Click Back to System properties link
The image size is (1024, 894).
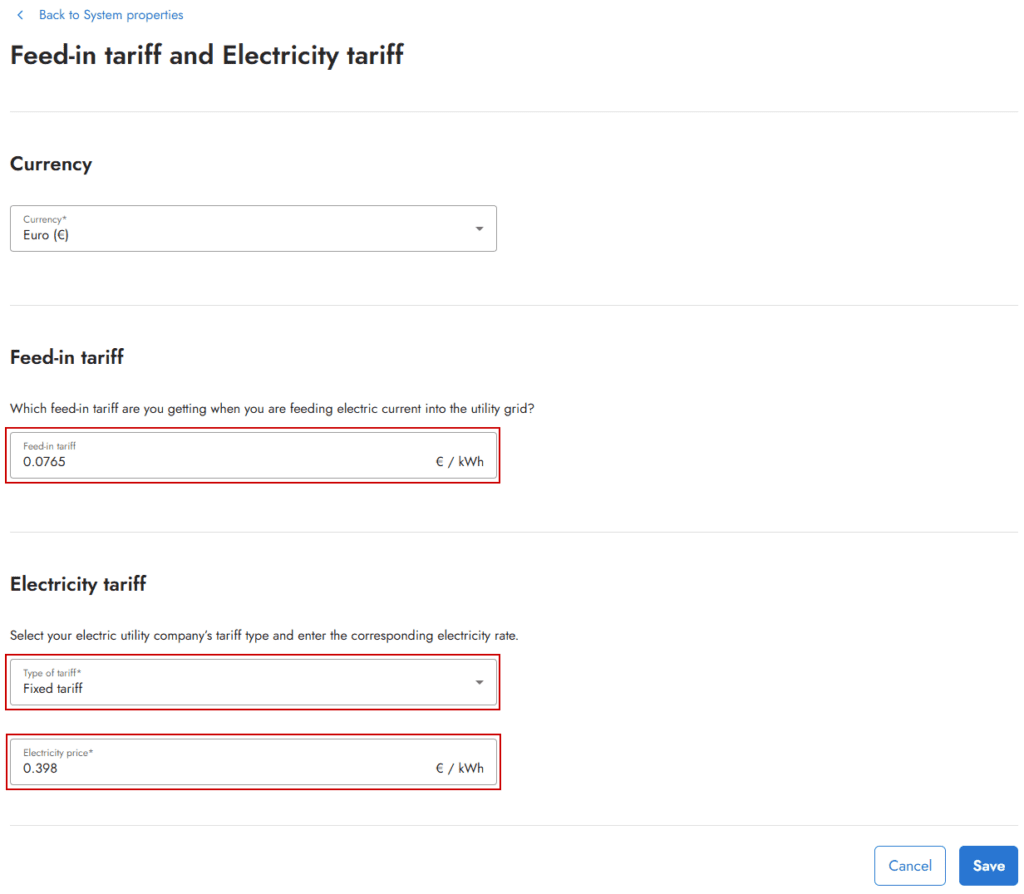pos(110,14)
